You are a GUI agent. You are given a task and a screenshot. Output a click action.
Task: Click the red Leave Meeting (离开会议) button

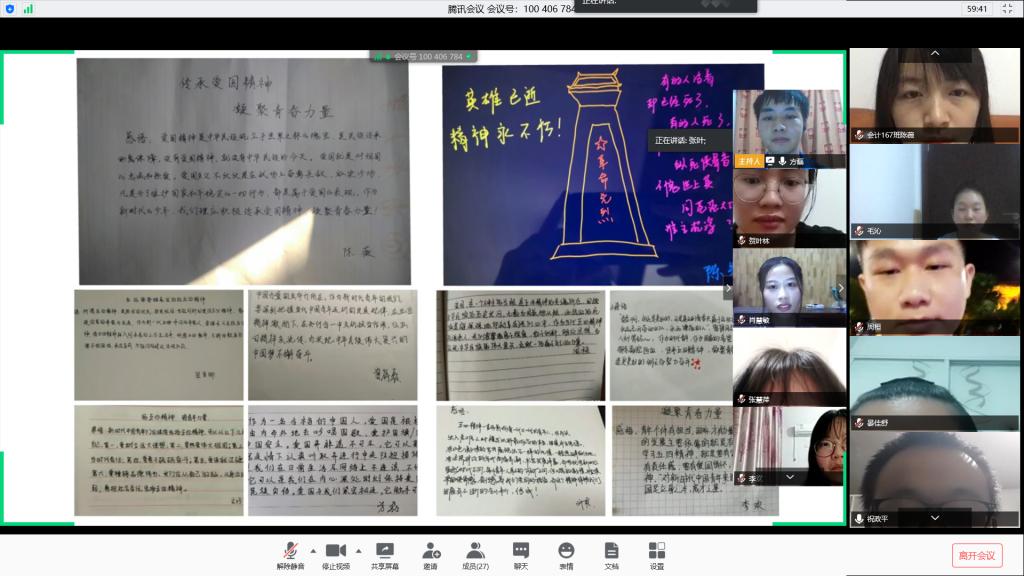[x=976, y=555]
